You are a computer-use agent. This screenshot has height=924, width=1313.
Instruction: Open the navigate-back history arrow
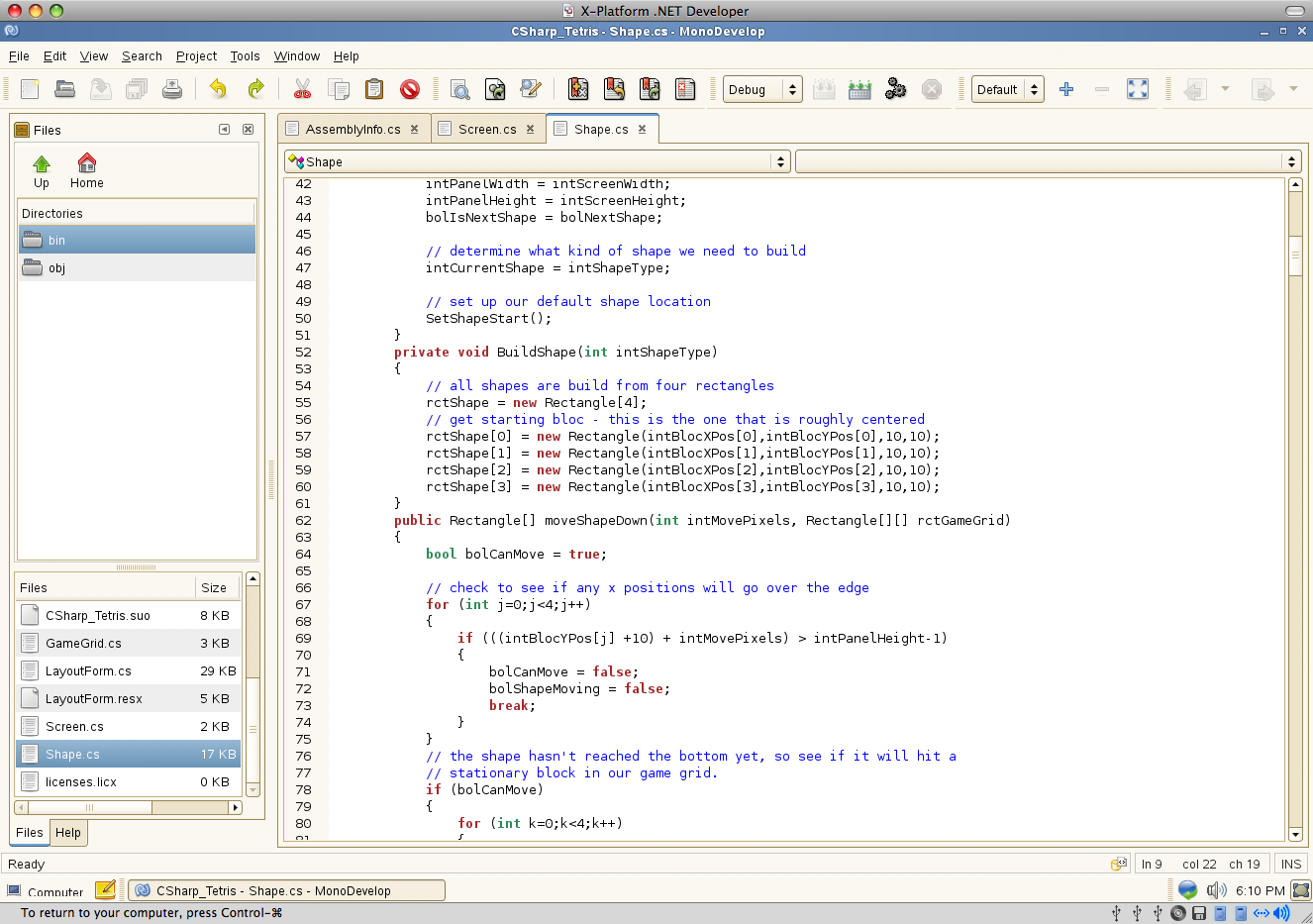point(1225,89)
